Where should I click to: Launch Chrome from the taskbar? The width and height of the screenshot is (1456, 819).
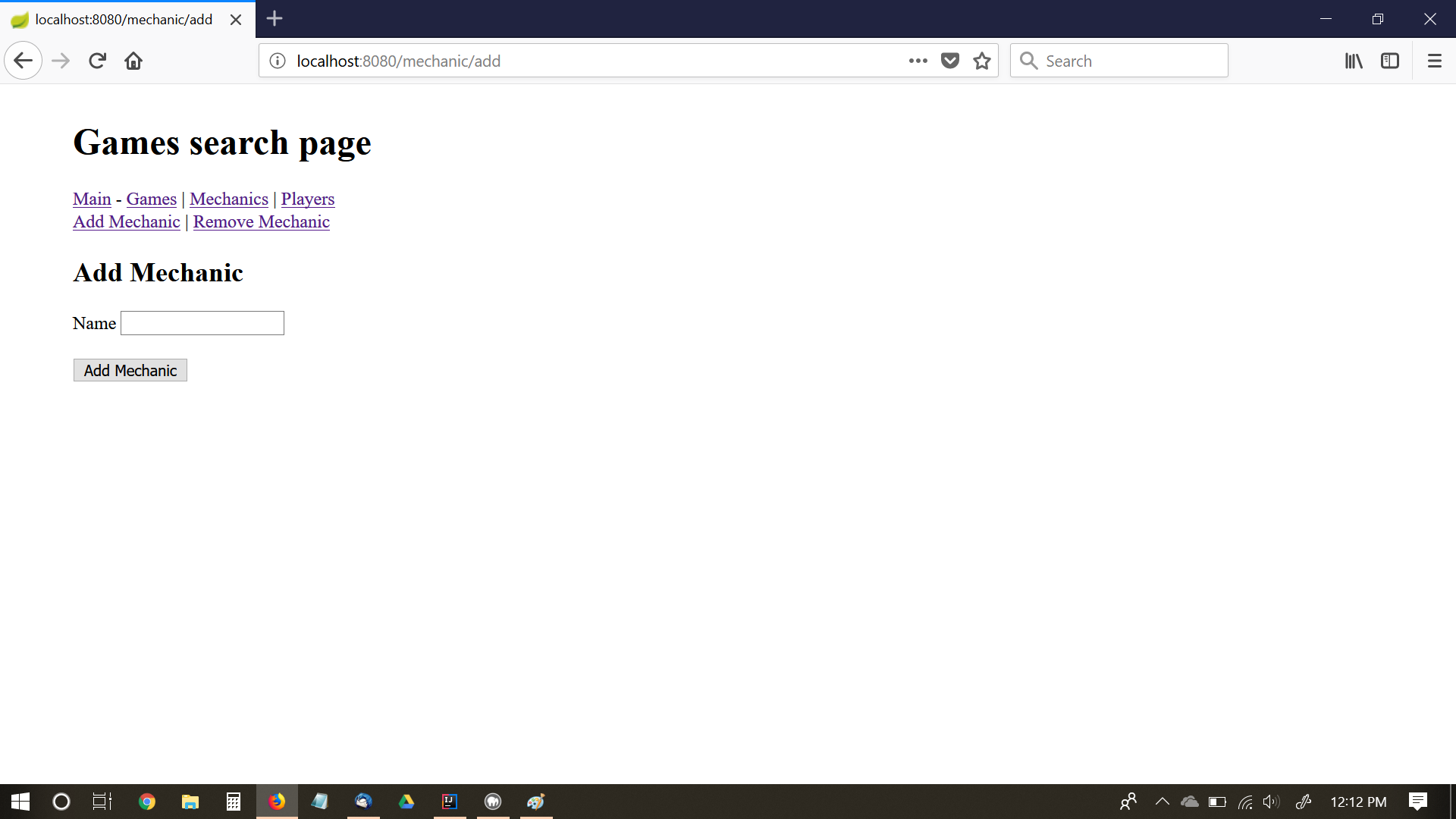pos(147,802)
